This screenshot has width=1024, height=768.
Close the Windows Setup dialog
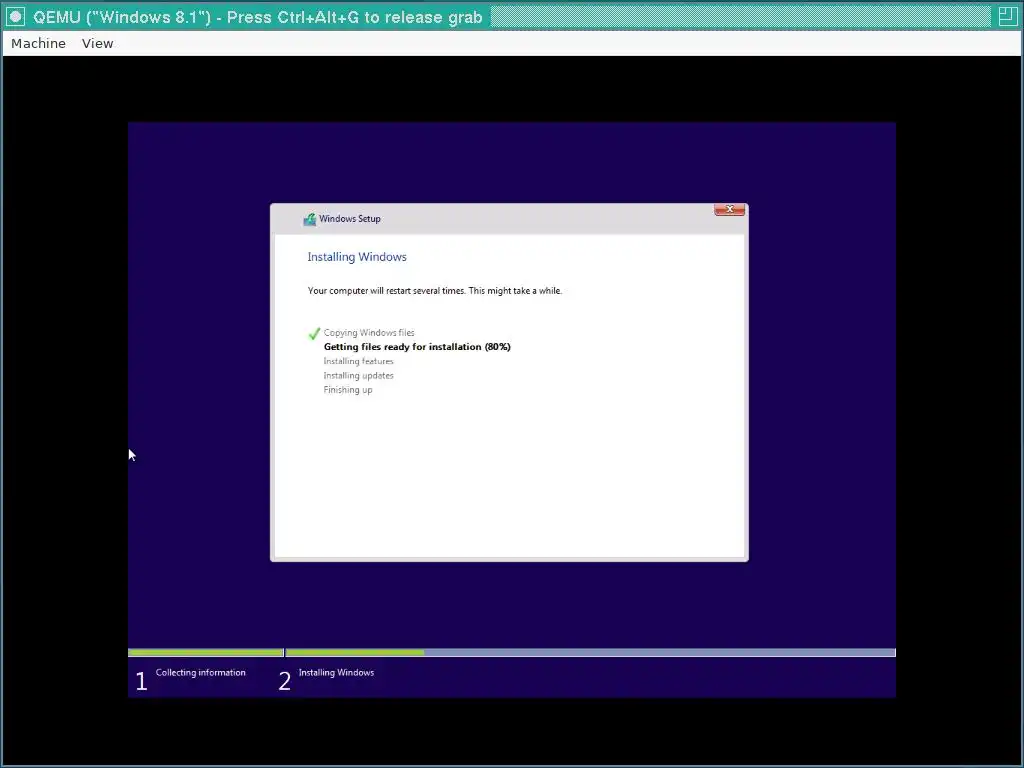[729, 210]
